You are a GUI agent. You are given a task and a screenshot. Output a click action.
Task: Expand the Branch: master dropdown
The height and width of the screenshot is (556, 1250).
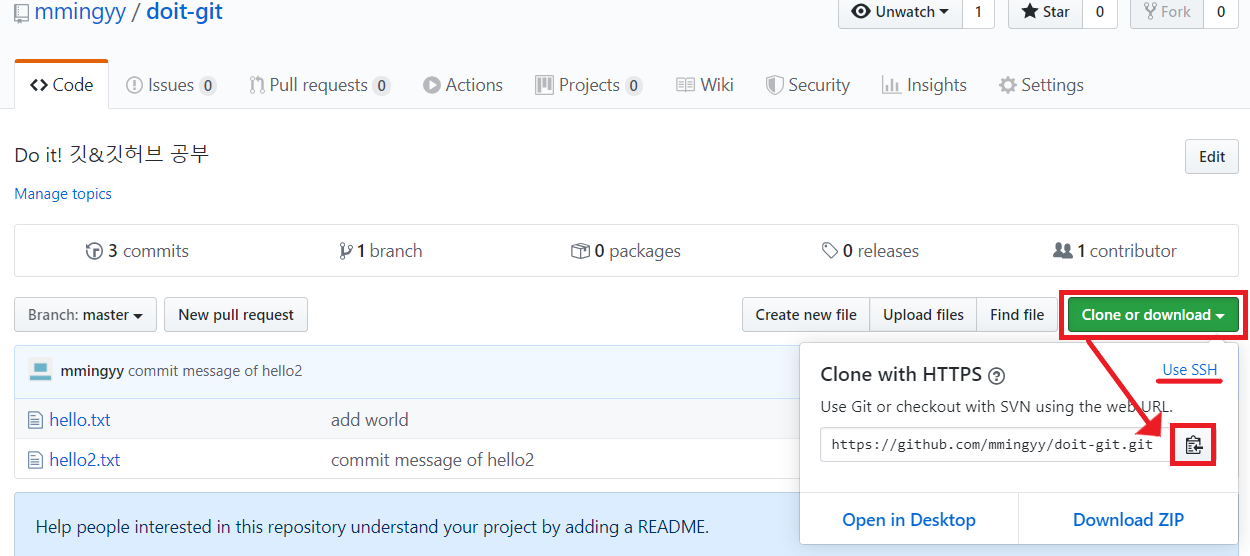click(85, 314)
